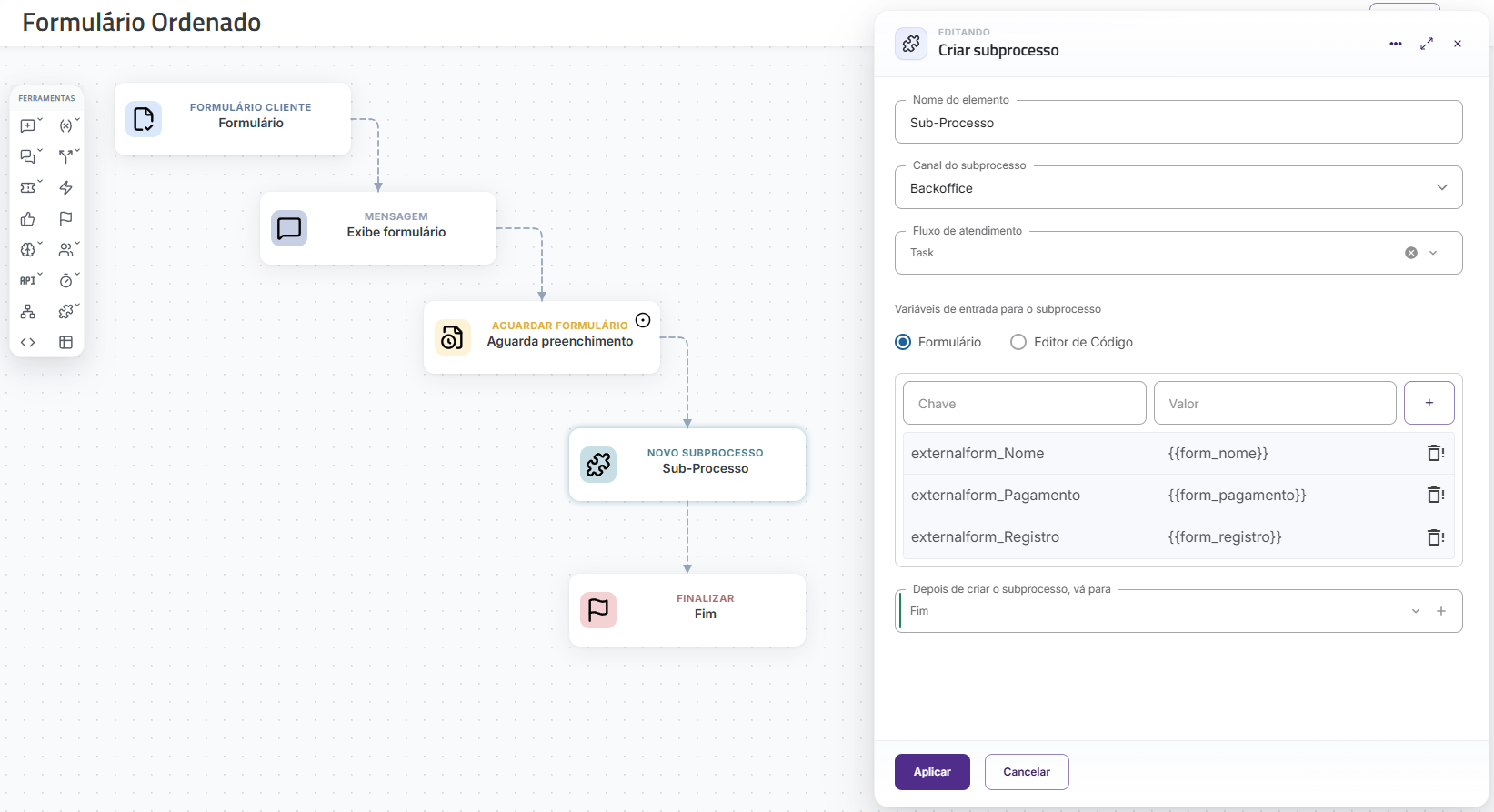Select the API tool
Image resolution: width=1494 pixels, height=812 pixels.
click(x=28, y=281)
